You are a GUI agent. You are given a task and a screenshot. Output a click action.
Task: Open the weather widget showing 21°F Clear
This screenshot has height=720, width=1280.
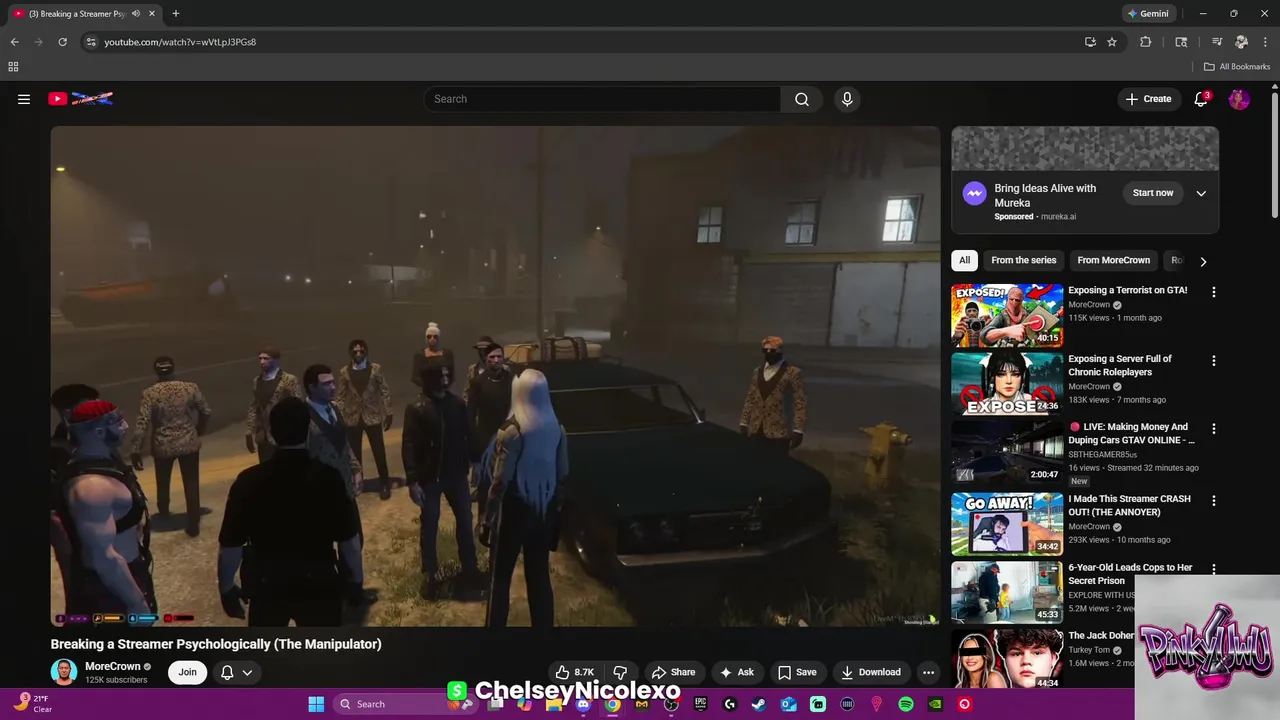coord(32,704)
